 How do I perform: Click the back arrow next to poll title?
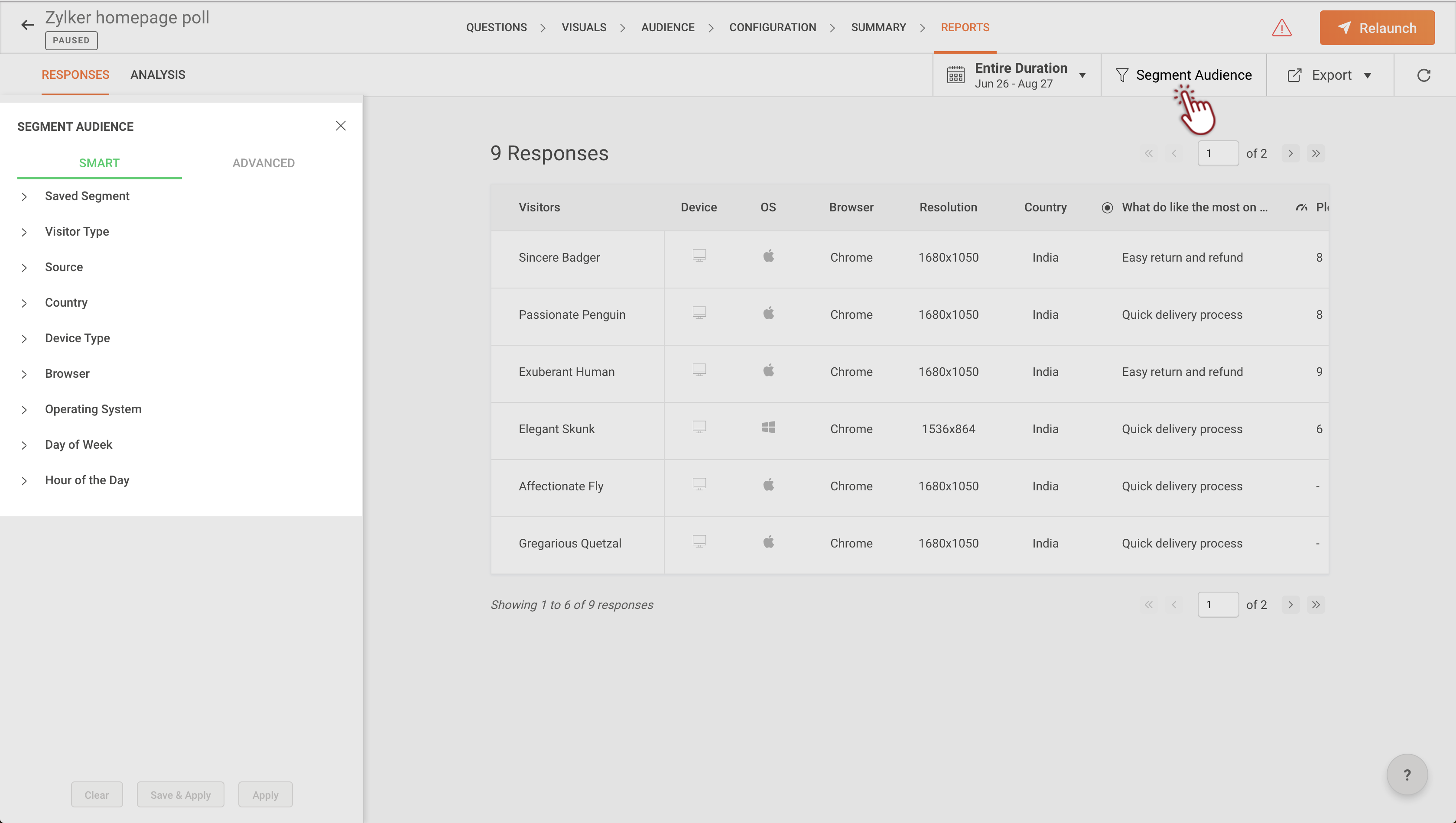coord(27,25)
